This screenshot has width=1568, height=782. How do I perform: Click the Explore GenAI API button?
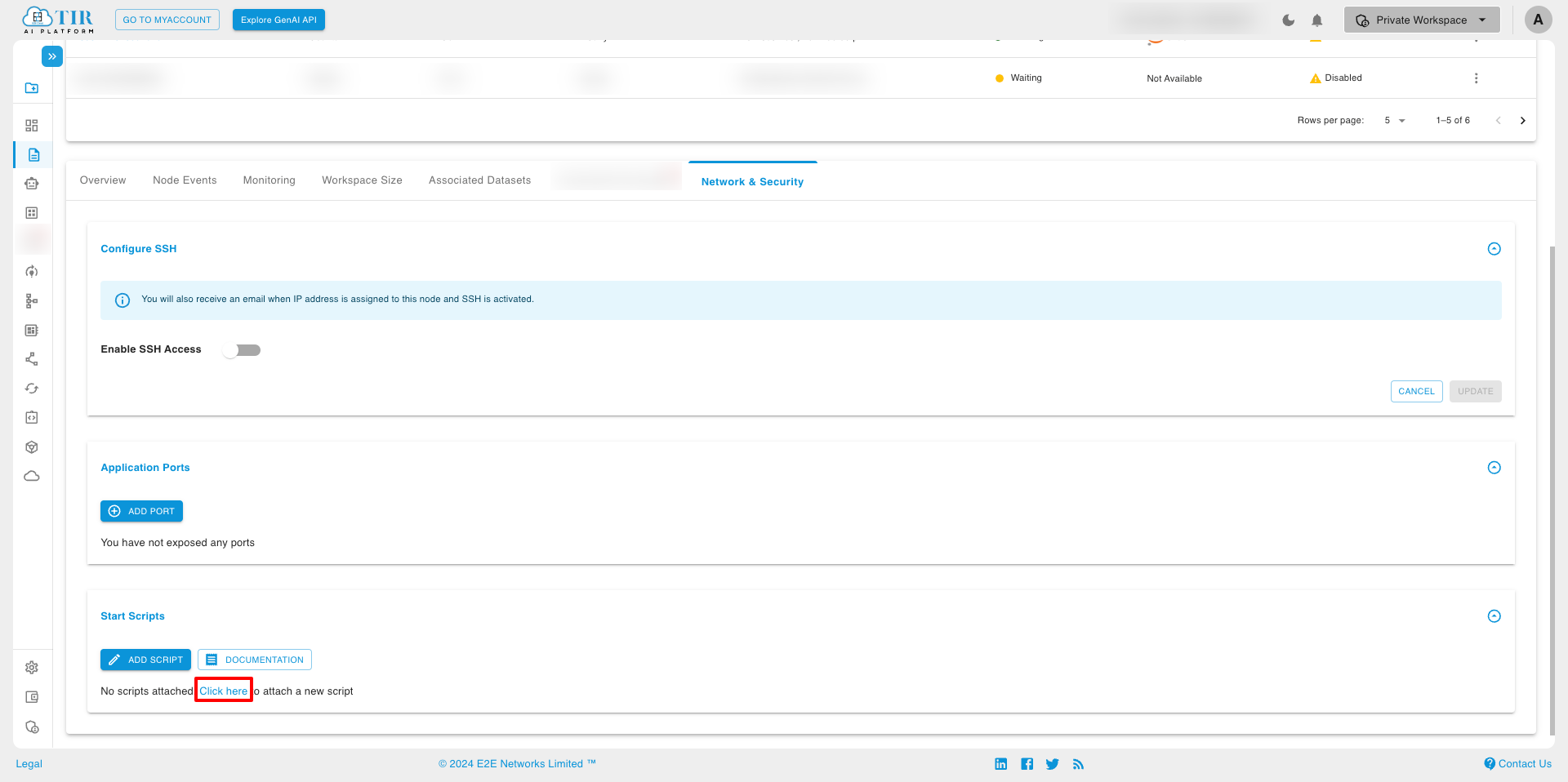click(x=278, y=20)
